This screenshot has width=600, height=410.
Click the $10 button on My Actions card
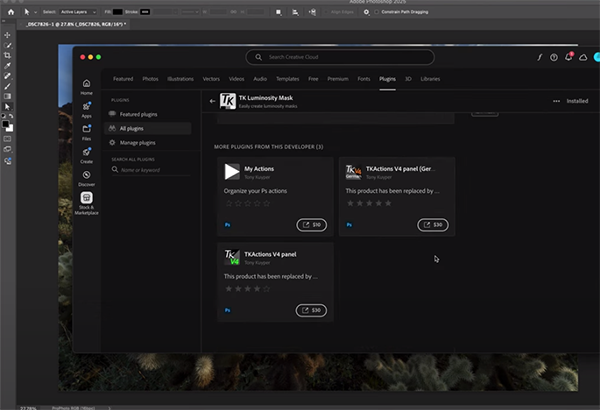[312, 225]
